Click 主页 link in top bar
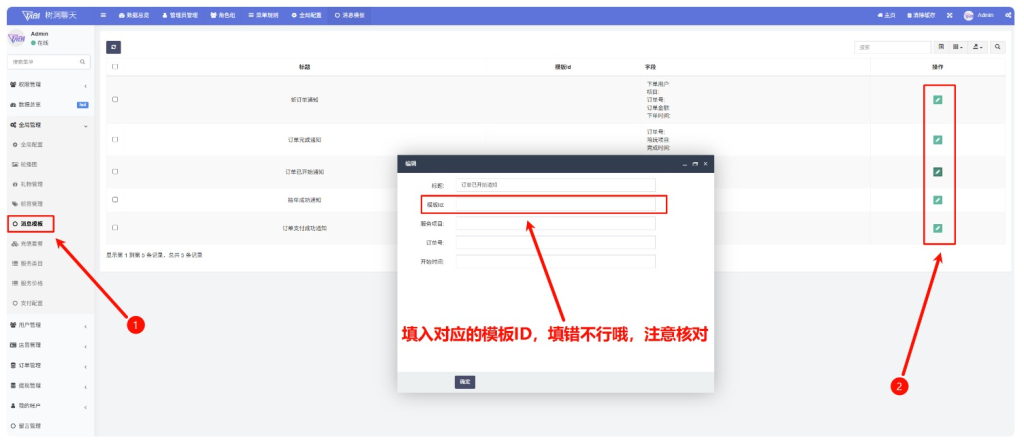Image resolution: width=1024 pixels, height=444 pixels. pos(886,15)
